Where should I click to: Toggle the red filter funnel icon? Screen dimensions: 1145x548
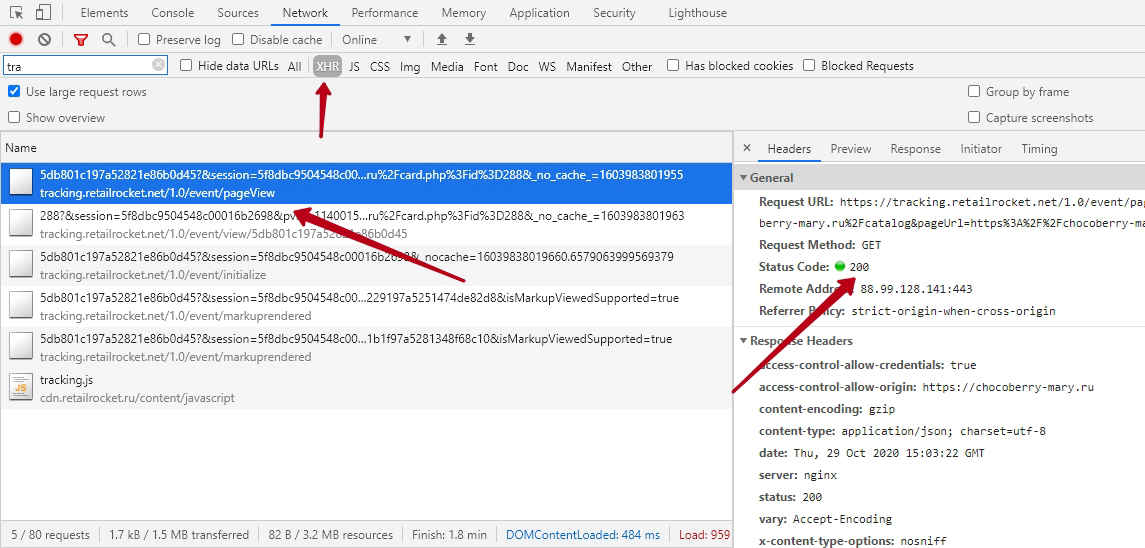point(81,40)
